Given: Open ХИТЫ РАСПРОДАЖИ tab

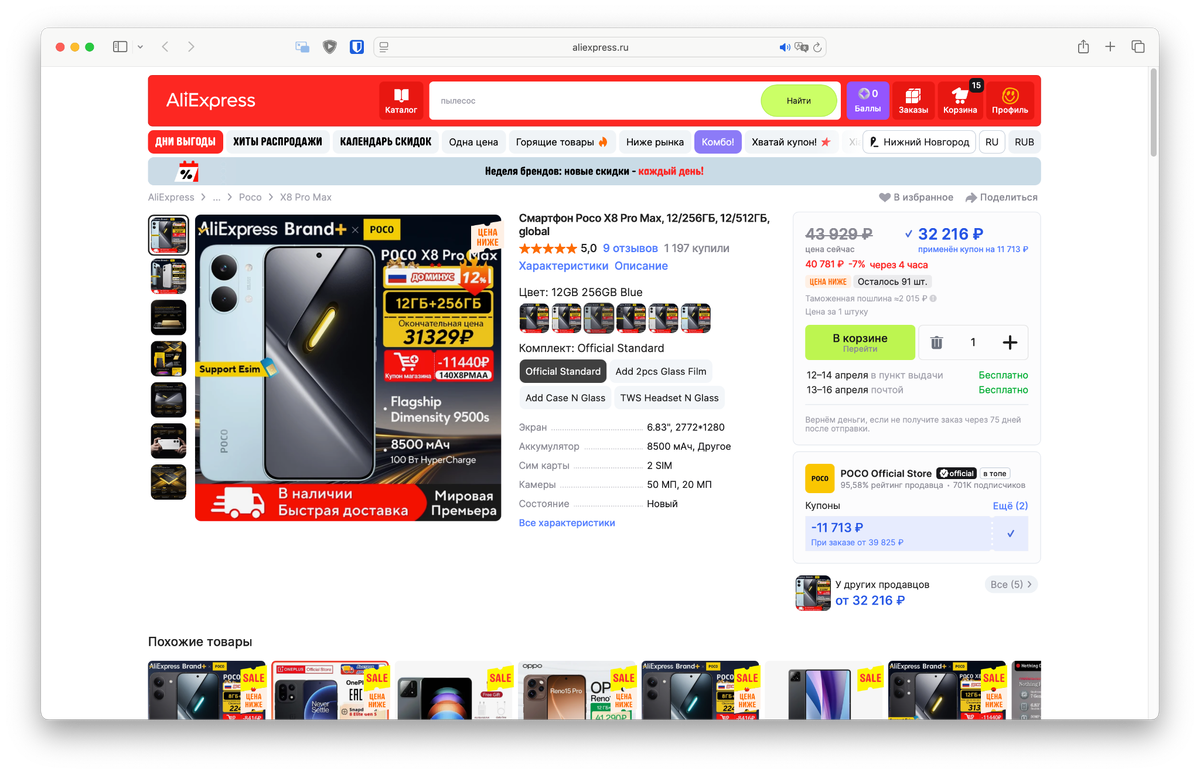Looking at the screenshot, I should click(x=278, y=142).
